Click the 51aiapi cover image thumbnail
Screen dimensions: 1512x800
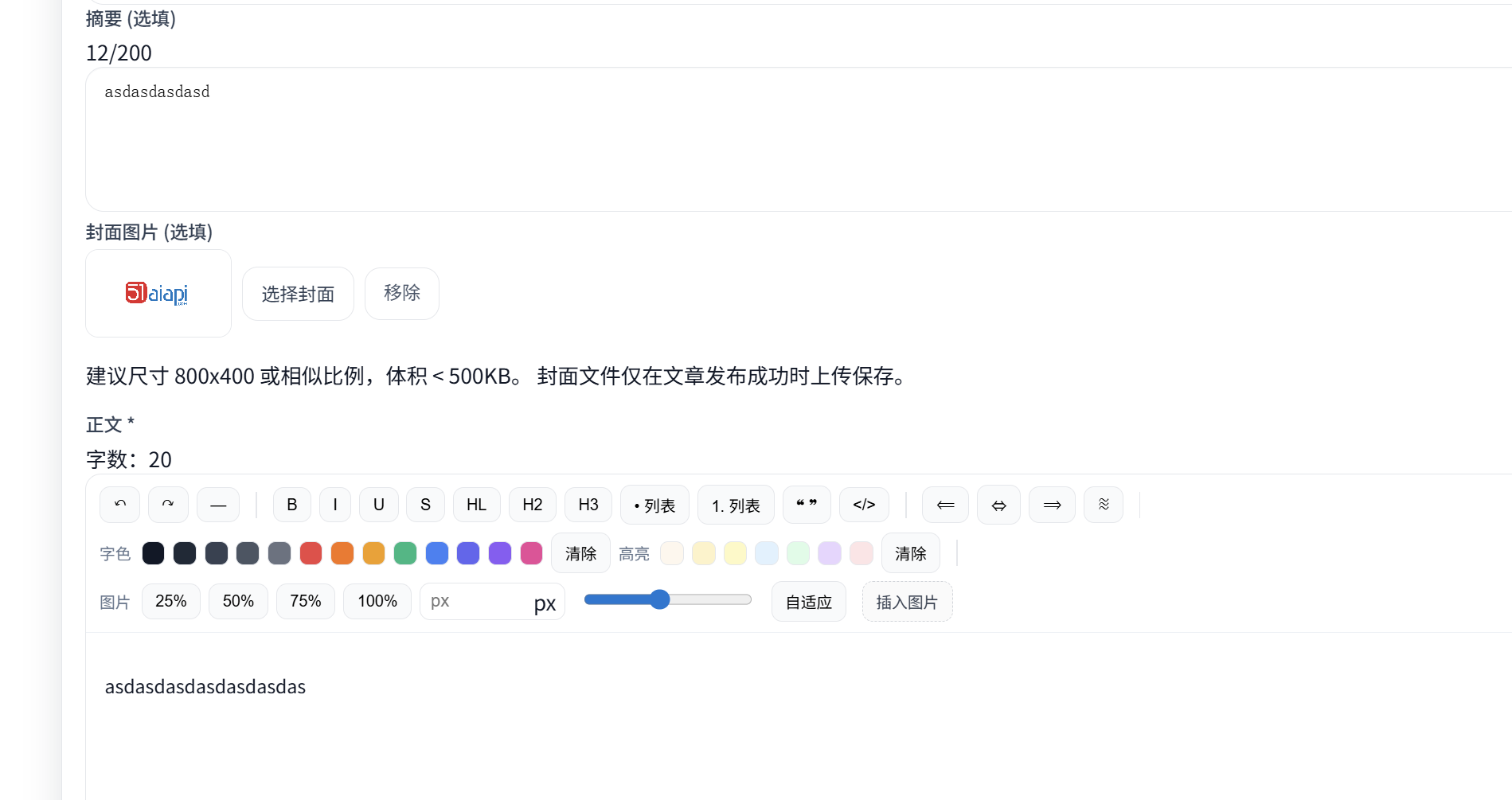click(x=158, y=294)
